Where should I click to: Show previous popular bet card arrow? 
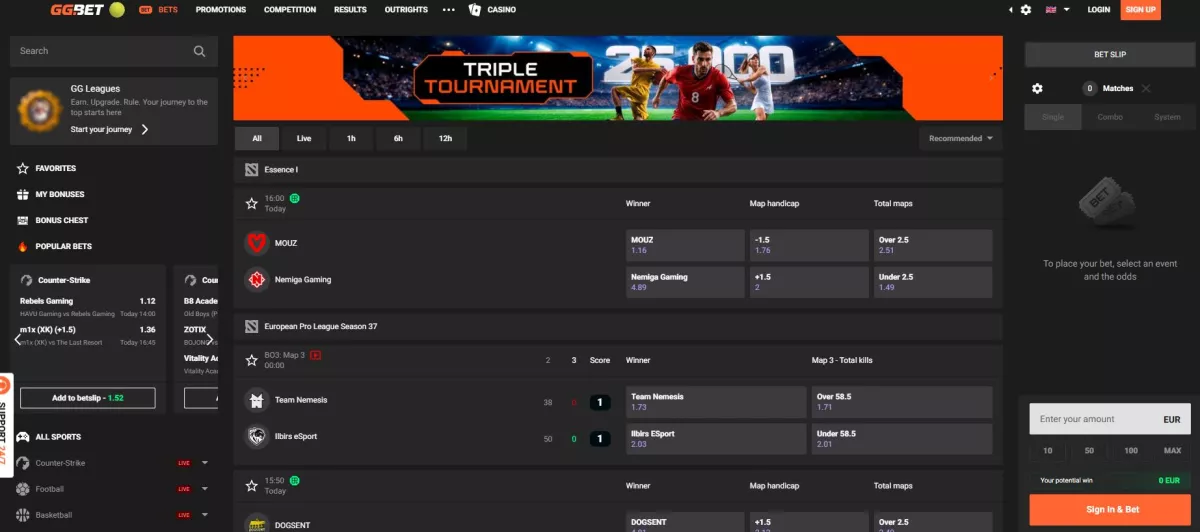[x=18, y=339]
